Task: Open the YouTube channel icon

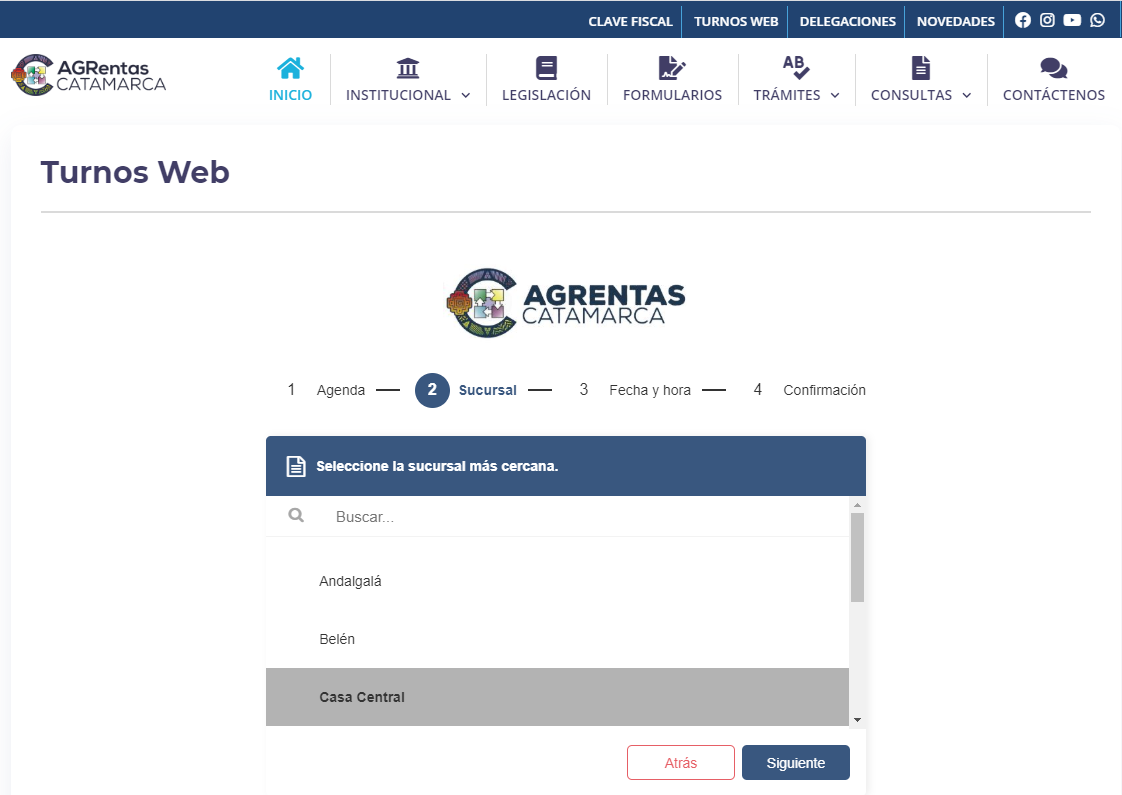Action: [1072, 20]
